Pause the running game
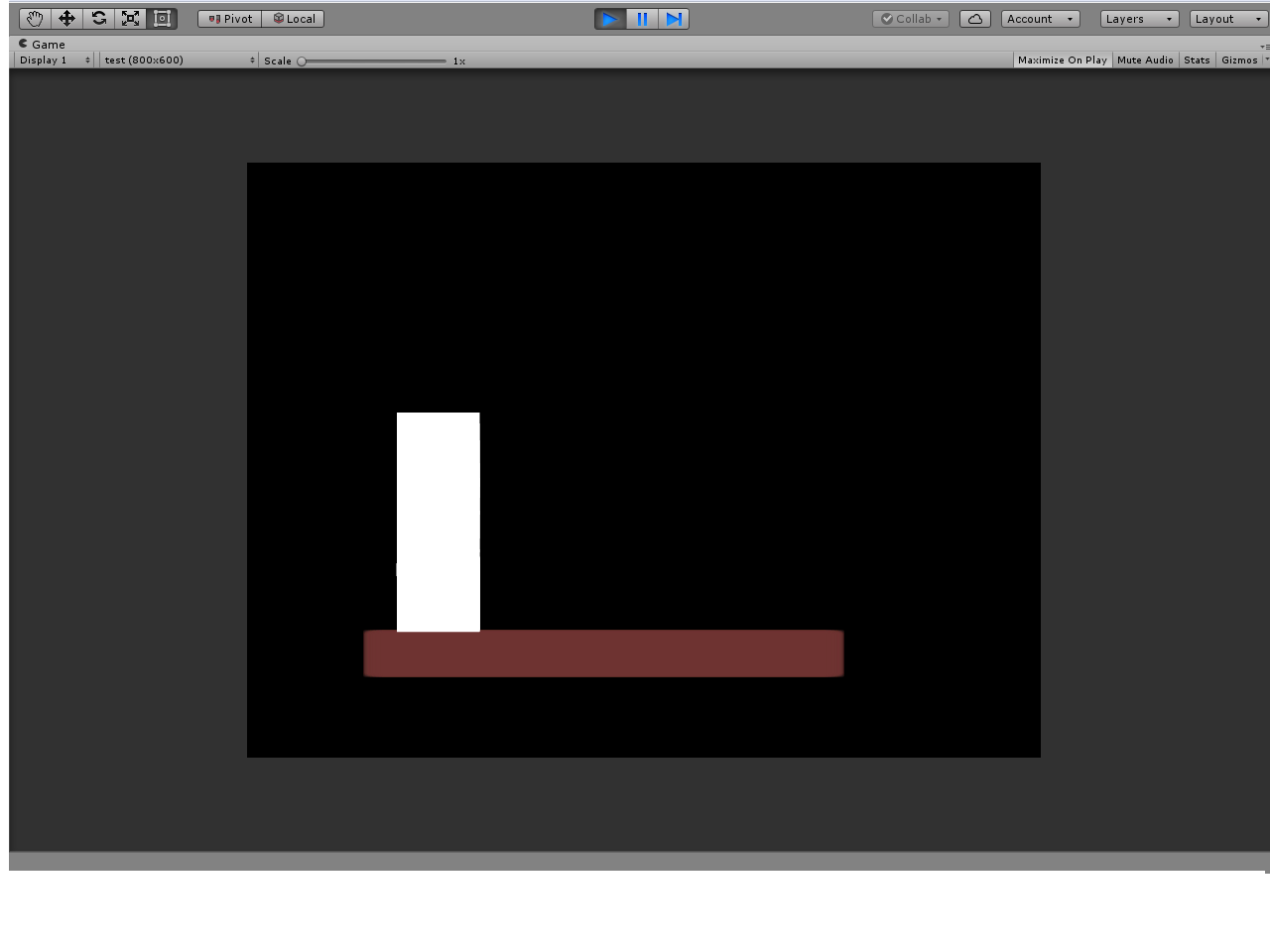 click(x=642, y=18)
